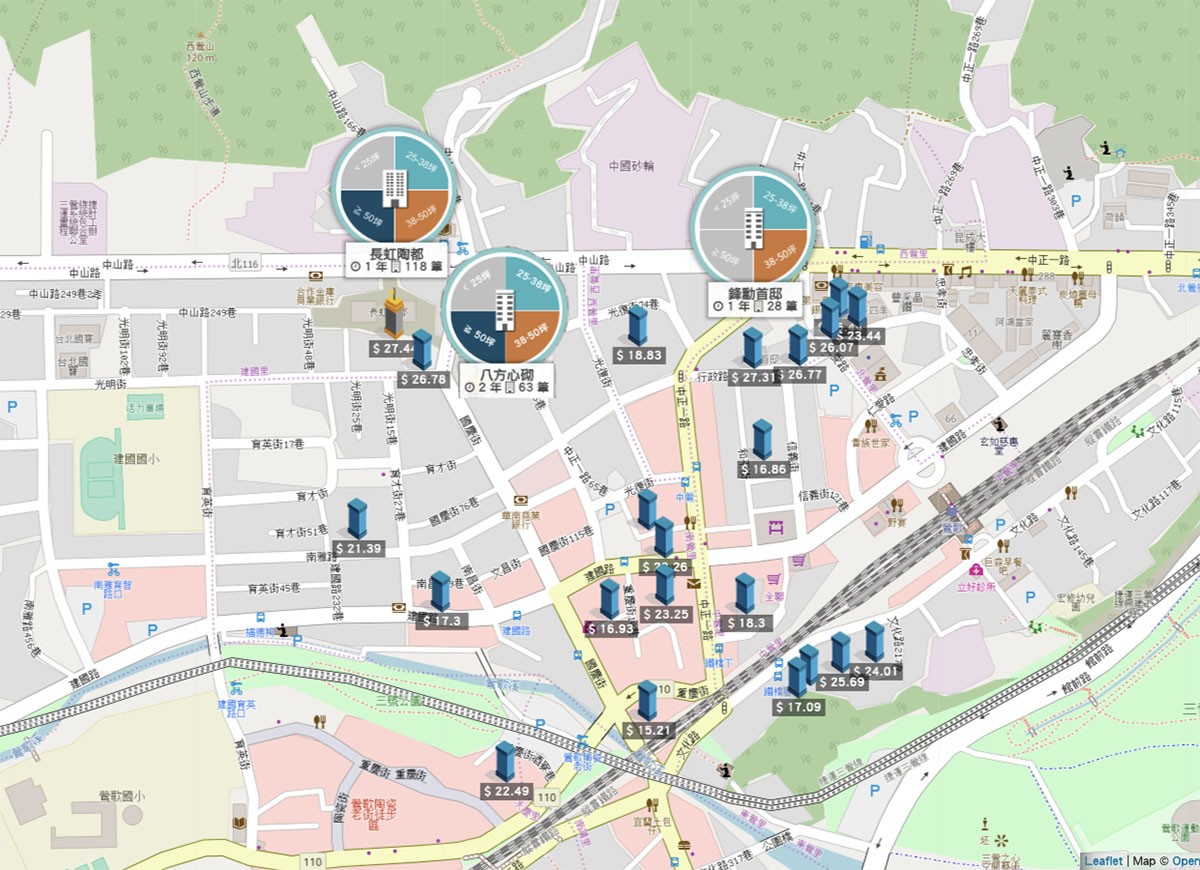Click the building marker priced $15.21

[647, 701]
